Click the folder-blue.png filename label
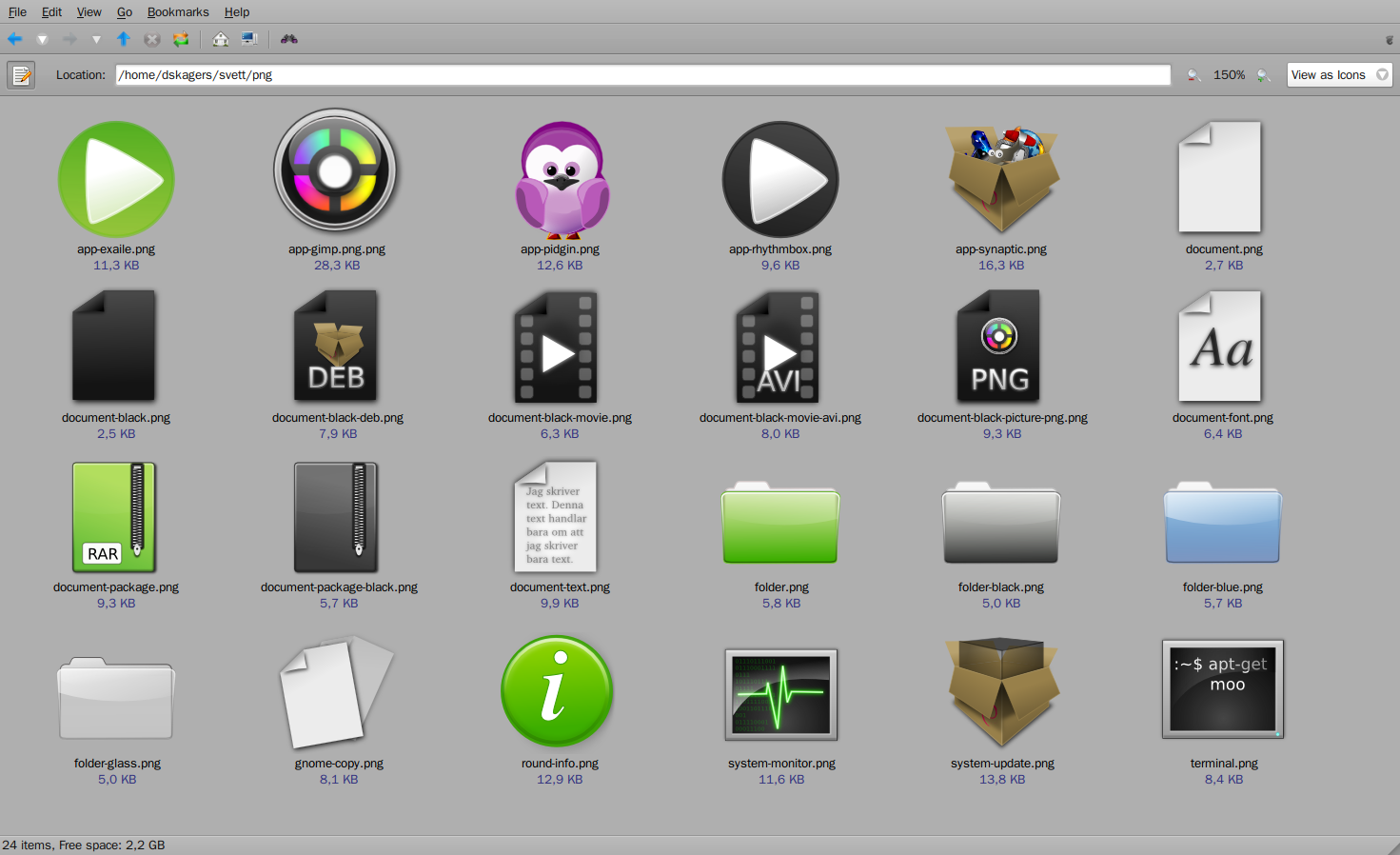This screenshot has width=1400, height=855. coord(1223,587)
